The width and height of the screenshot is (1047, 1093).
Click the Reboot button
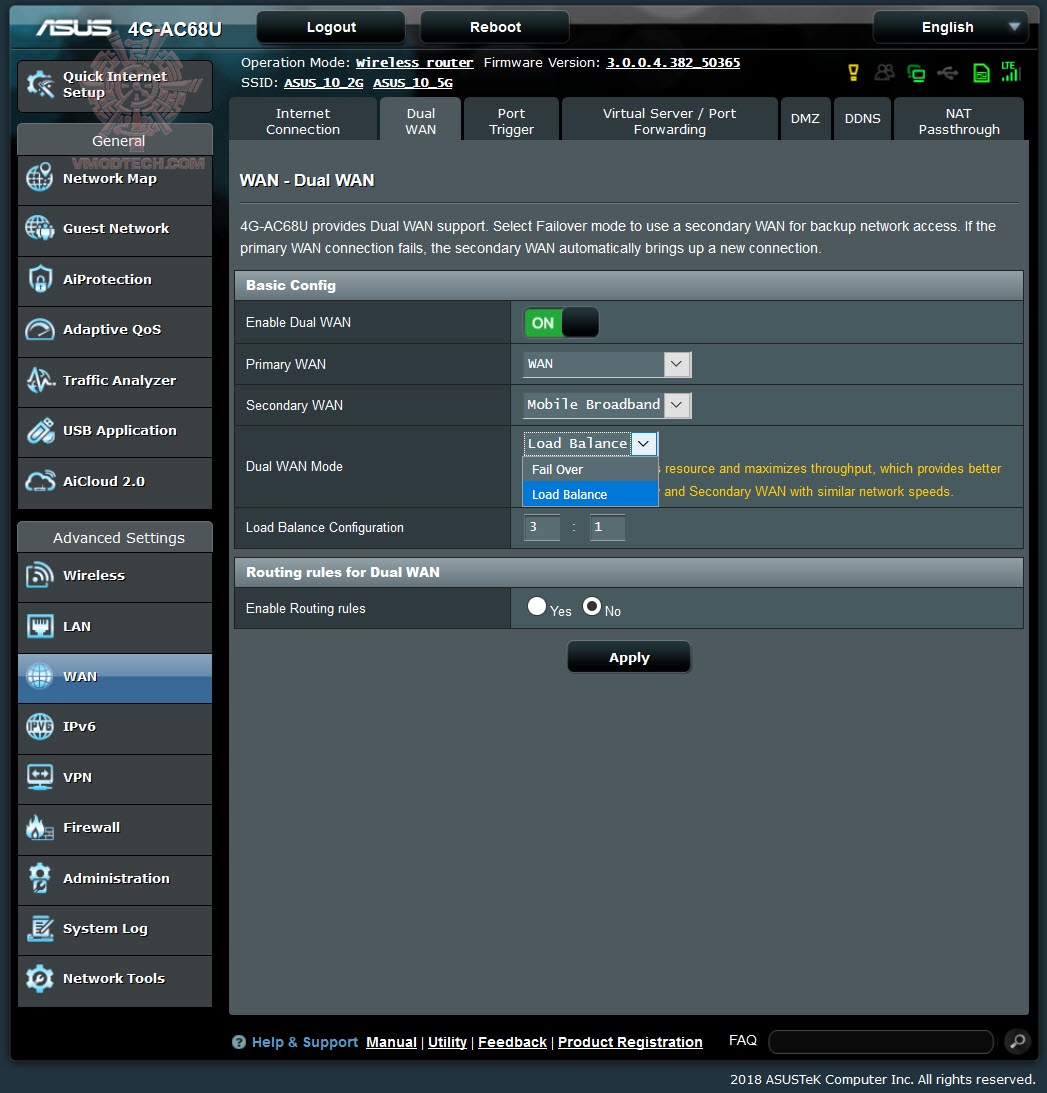point(495,27)
